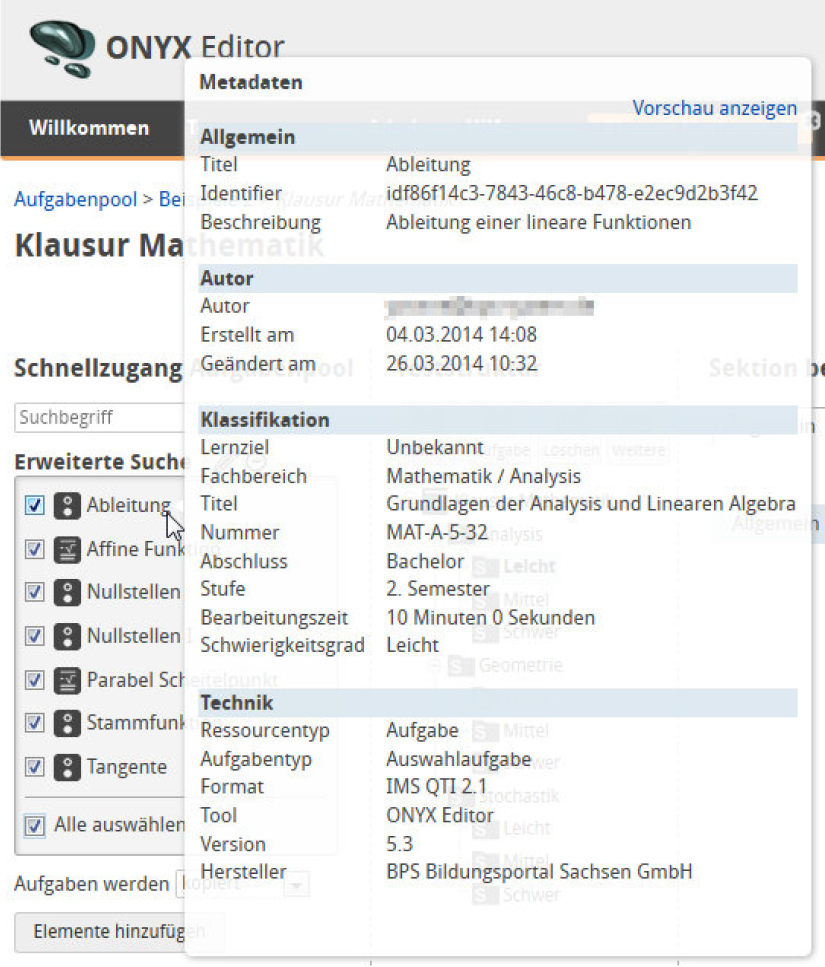This screenshot has height=967, width=825.
Task: Uncheck the Tangente checkbox
Action: [33, 767]
